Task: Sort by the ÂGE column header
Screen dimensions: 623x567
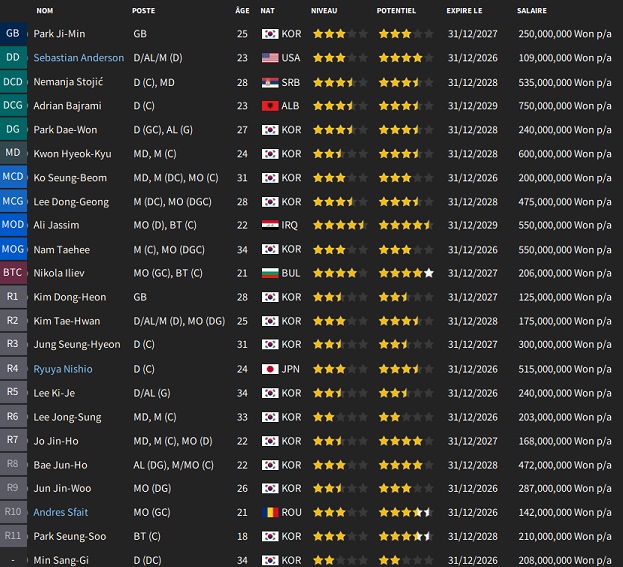Action: 242,11
